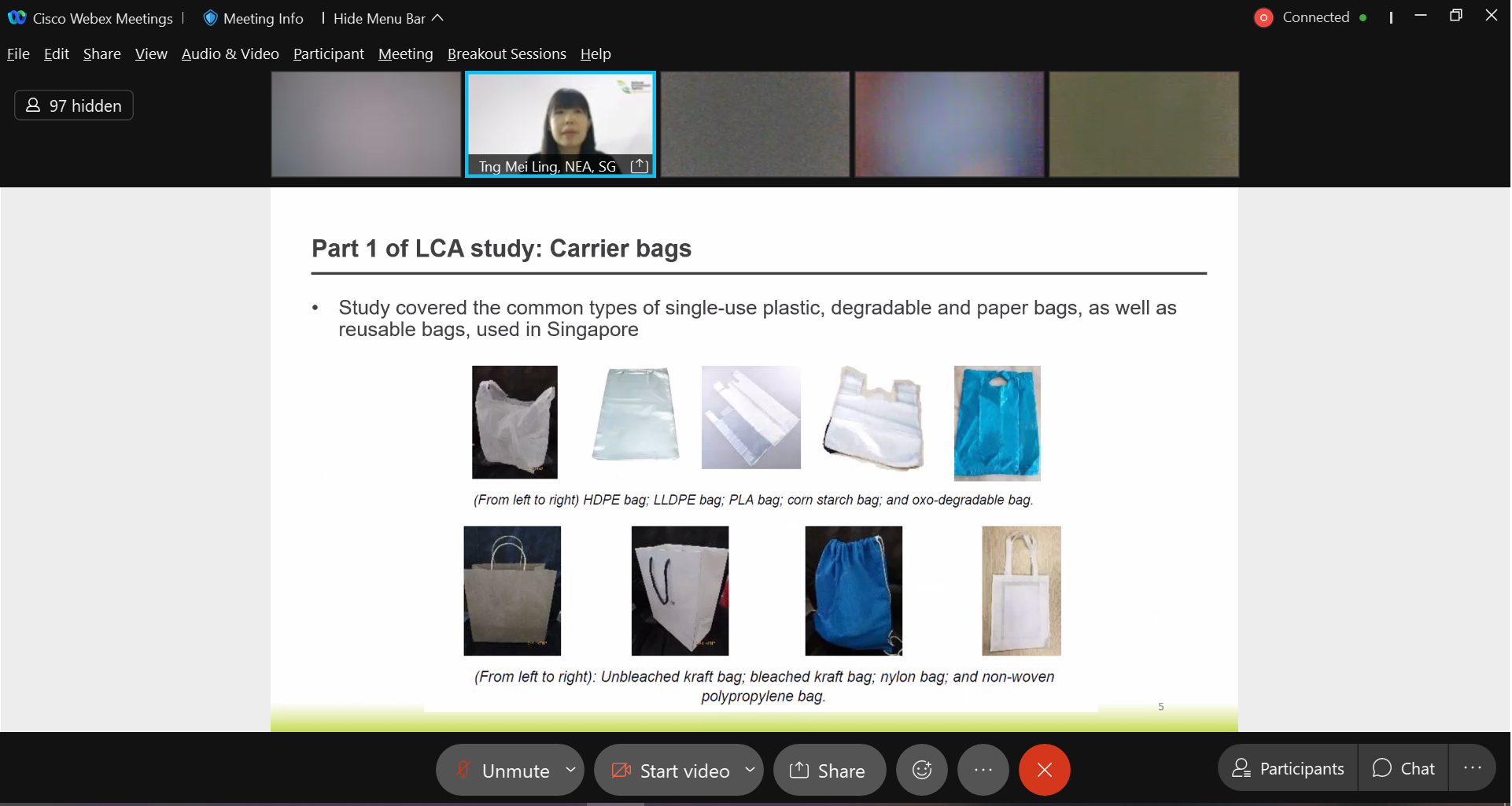This screenshot has width=1512, height=806.
Task: Click the Meeting Info shield icon
Action: click(210, 18)
